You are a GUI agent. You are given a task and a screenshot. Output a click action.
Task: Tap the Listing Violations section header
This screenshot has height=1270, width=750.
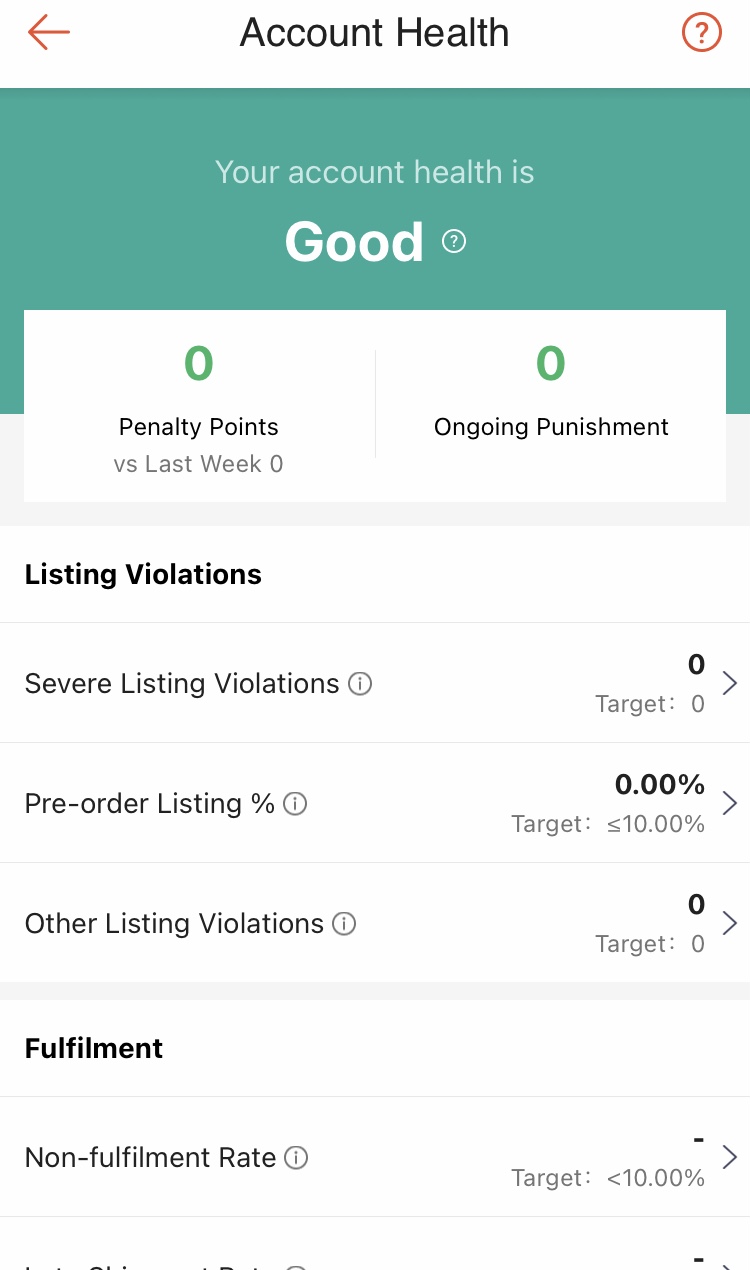click(143, 575)
